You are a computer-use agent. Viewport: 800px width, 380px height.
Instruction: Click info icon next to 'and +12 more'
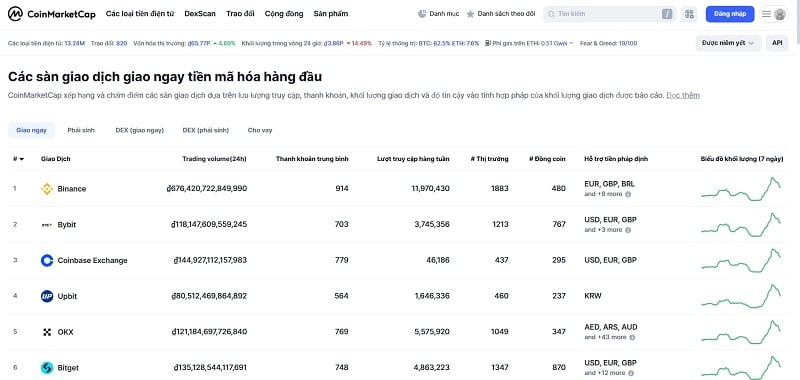point(632,373)
